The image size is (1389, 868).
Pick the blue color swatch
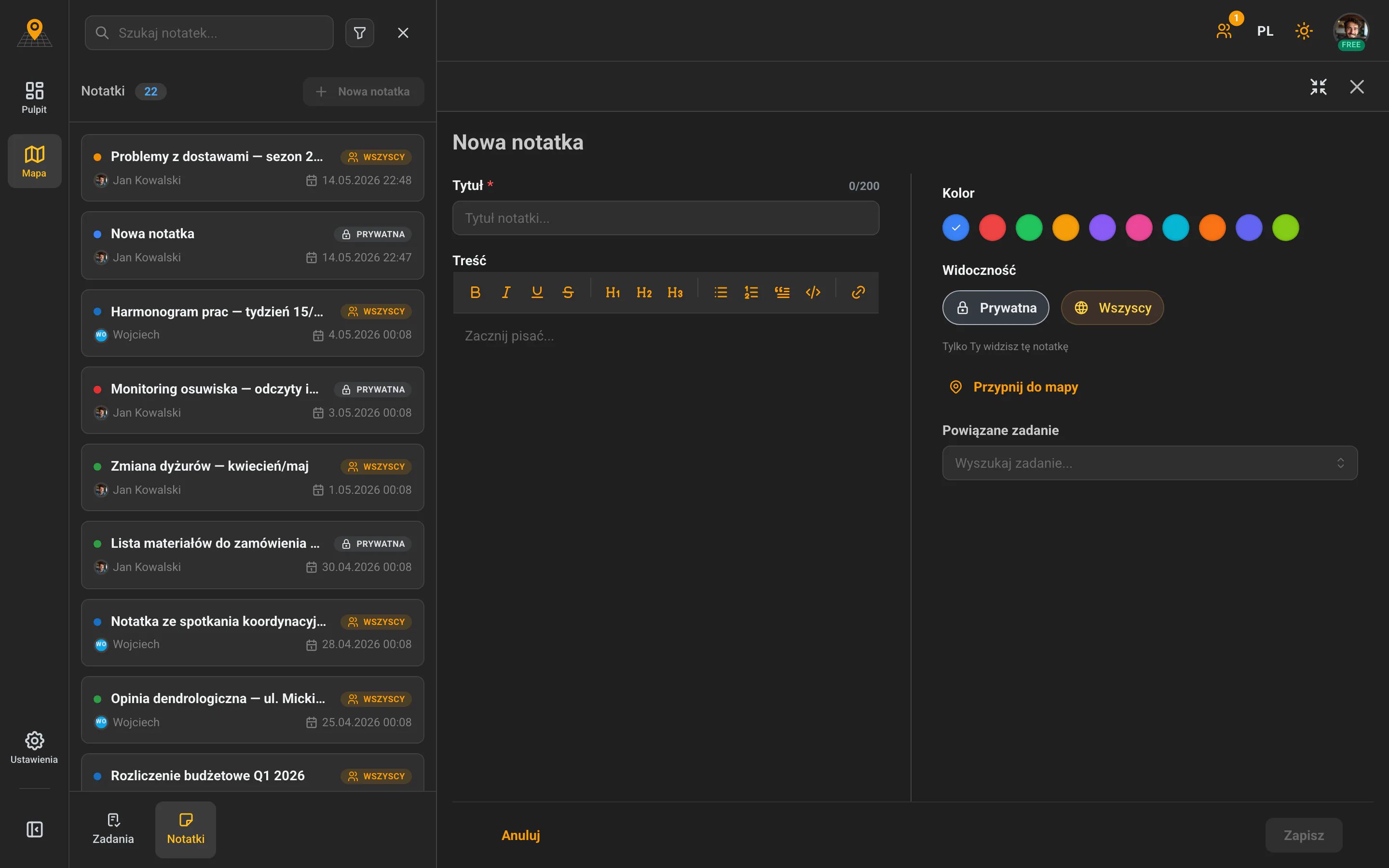pos(955,228)
